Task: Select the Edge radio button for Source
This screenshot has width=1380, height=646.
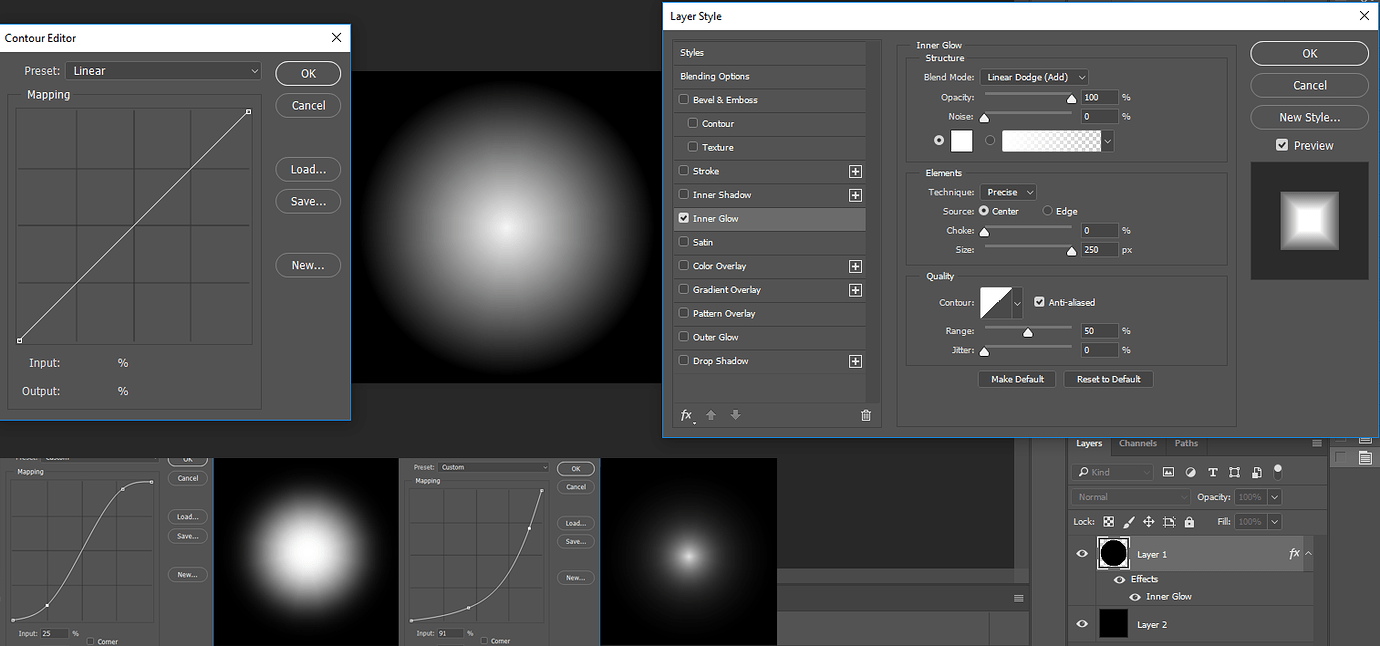Action: [1045, 211]
